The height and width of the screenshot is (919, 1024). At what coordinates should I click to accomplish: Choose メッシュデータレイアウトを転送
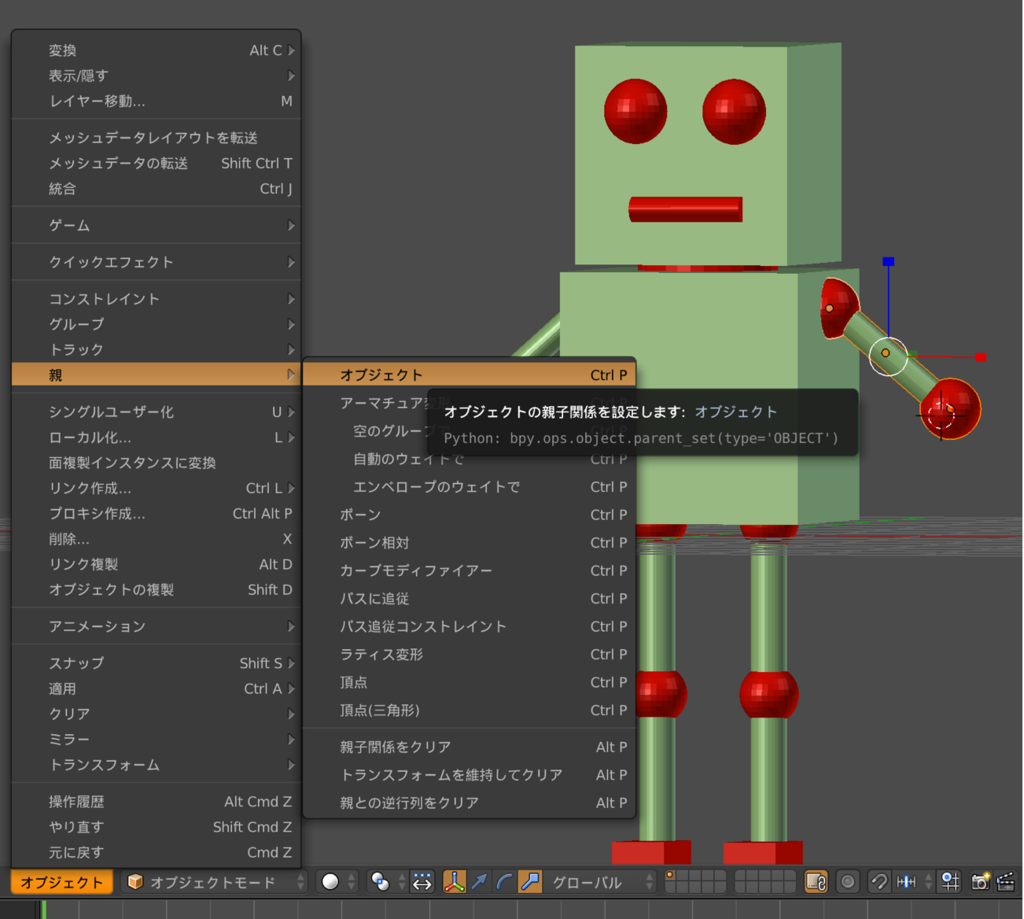[x=156, y=138]
